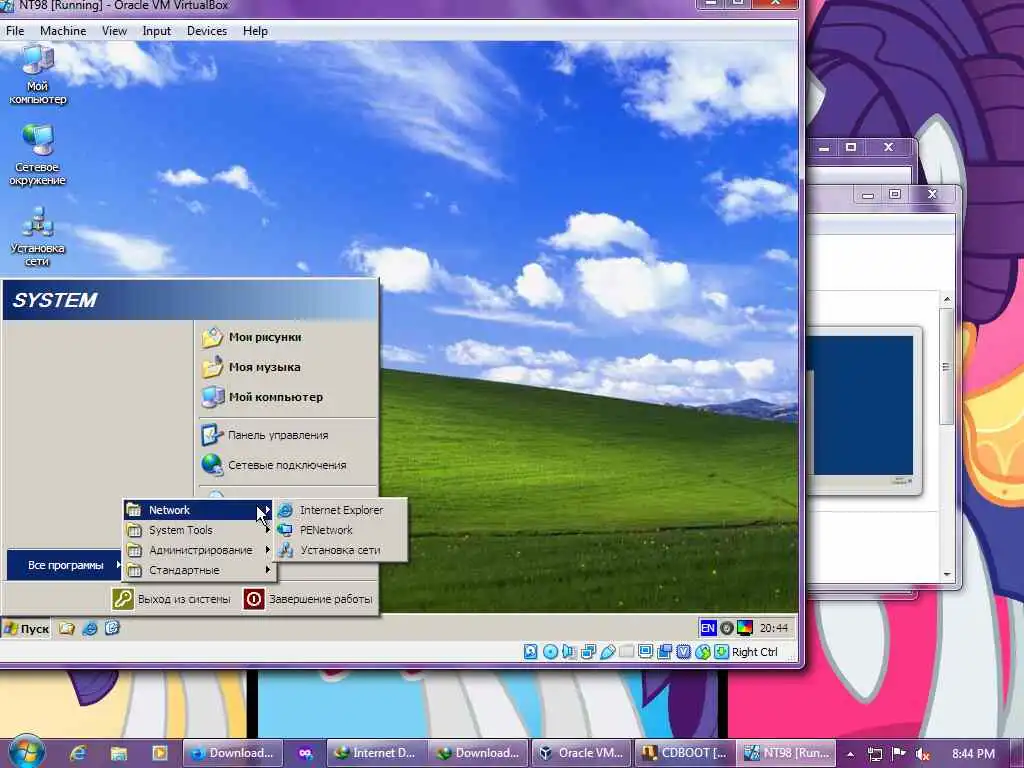Screen dimensions: 1024x768
Task: Expand the System Tools submenu
Action: click(198, 530)
